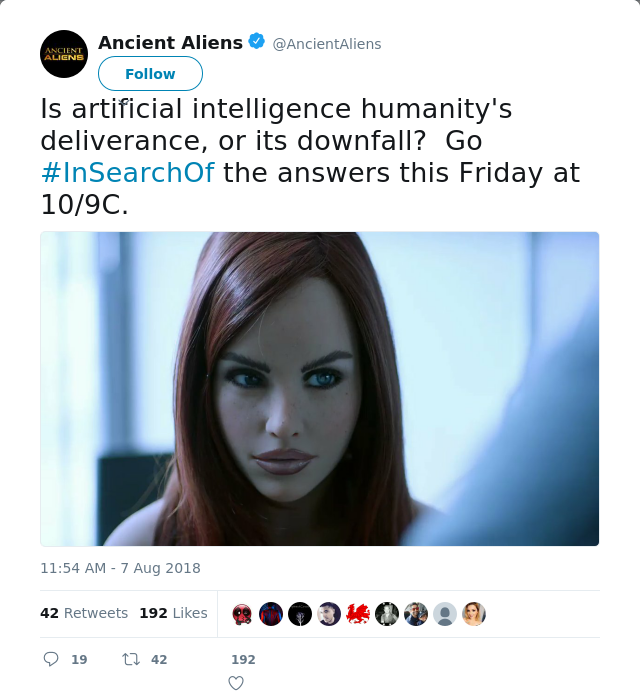
Task: Follow the Ancient Aliens account
Action: click(x=150, y=74)
